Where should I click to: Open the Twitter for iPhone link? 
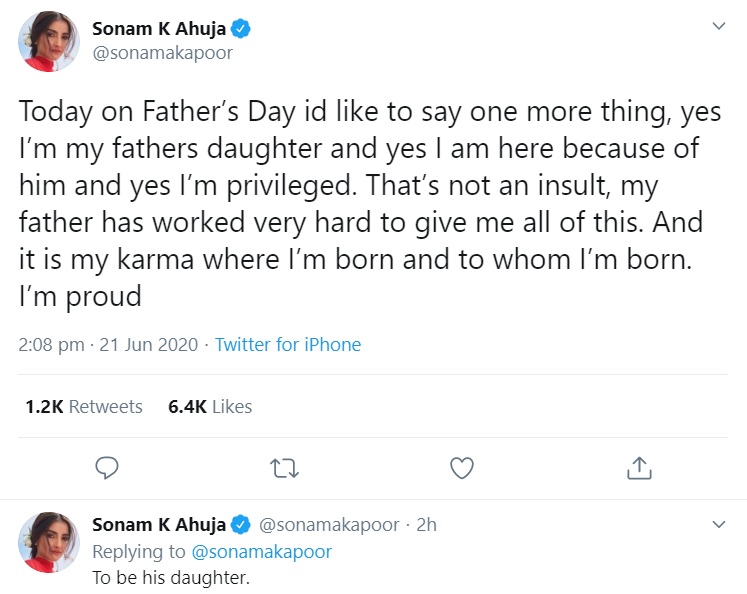pyautogui.click(x=288, y=344)
